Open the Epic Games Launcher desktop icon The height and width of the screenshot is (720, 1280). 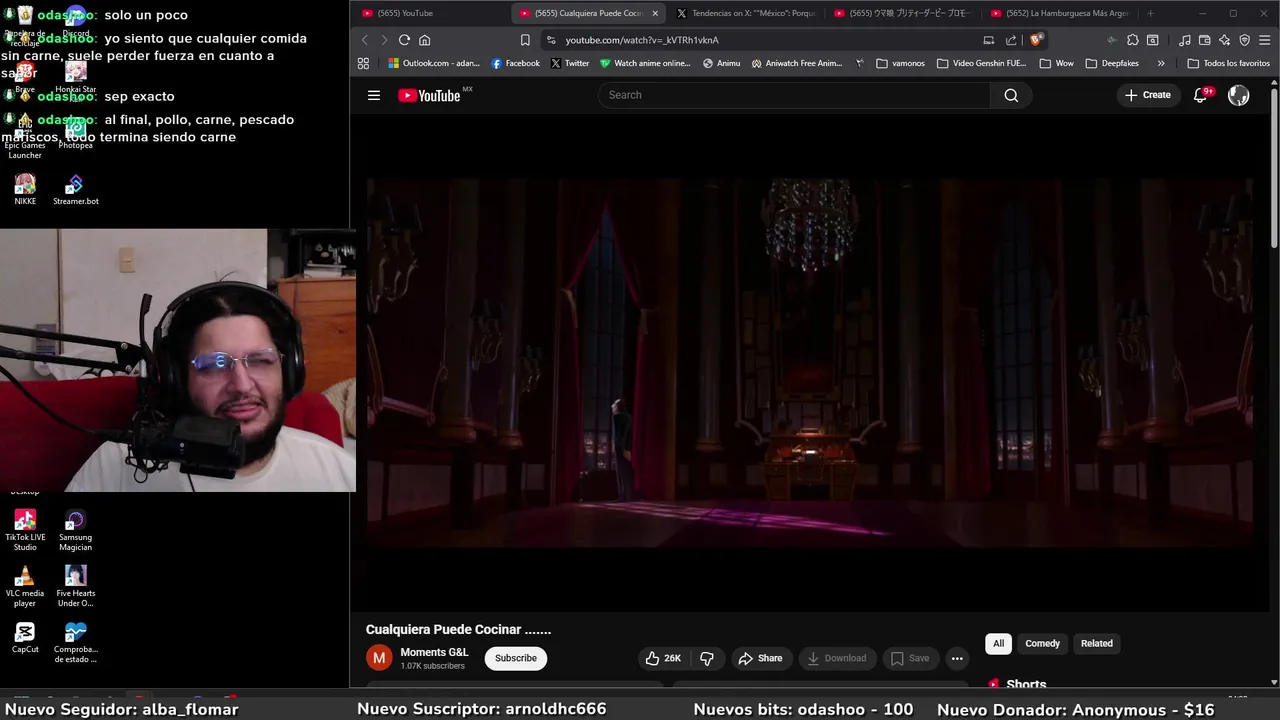point(25,138)
